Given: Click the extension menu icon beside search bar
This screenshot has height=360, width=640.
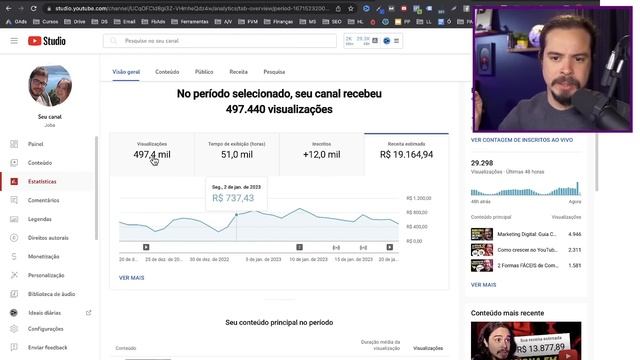Looking at the screenshot, I should point(396,41).
